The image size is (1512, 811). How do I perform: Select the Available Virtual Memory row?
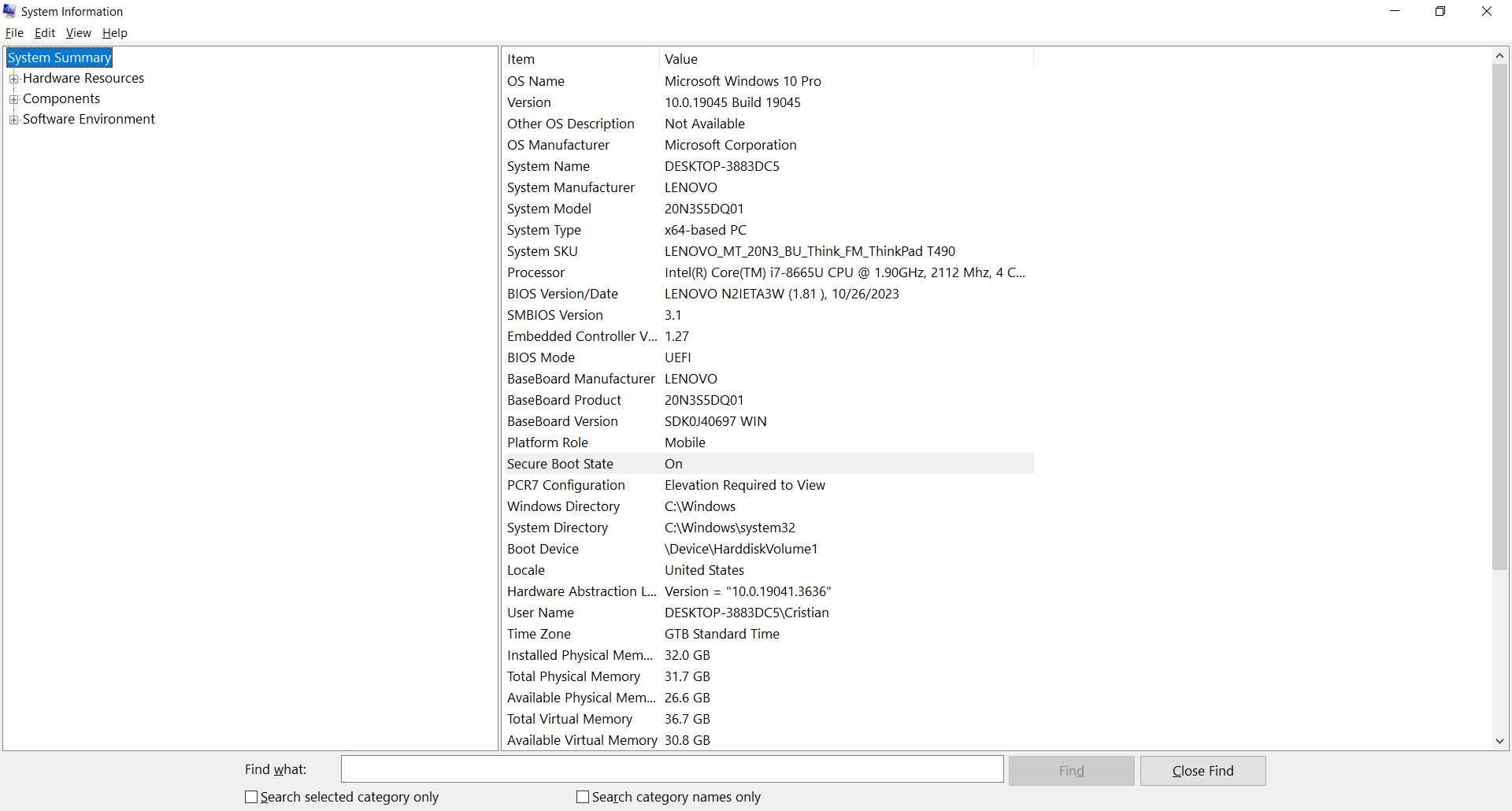pyautogui.click(x=768, y=740)
